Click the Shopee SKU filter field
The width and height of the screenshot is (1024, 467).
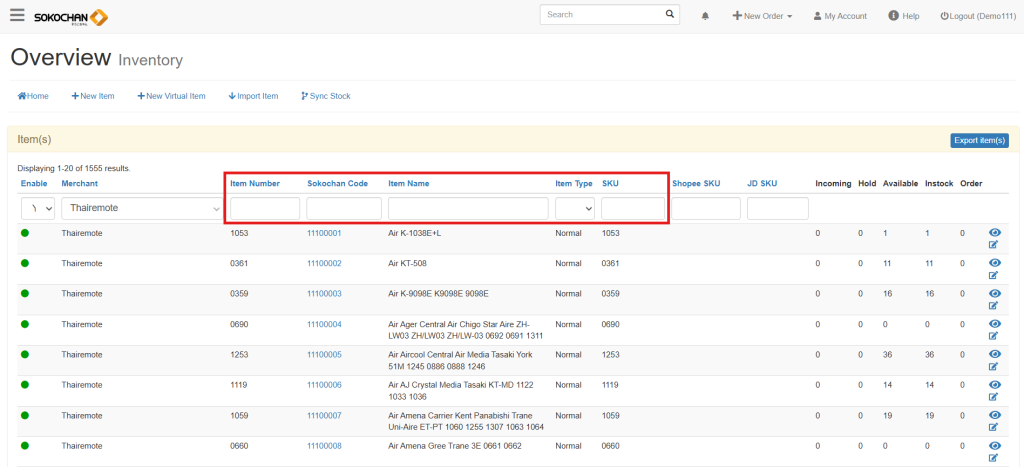705,208
